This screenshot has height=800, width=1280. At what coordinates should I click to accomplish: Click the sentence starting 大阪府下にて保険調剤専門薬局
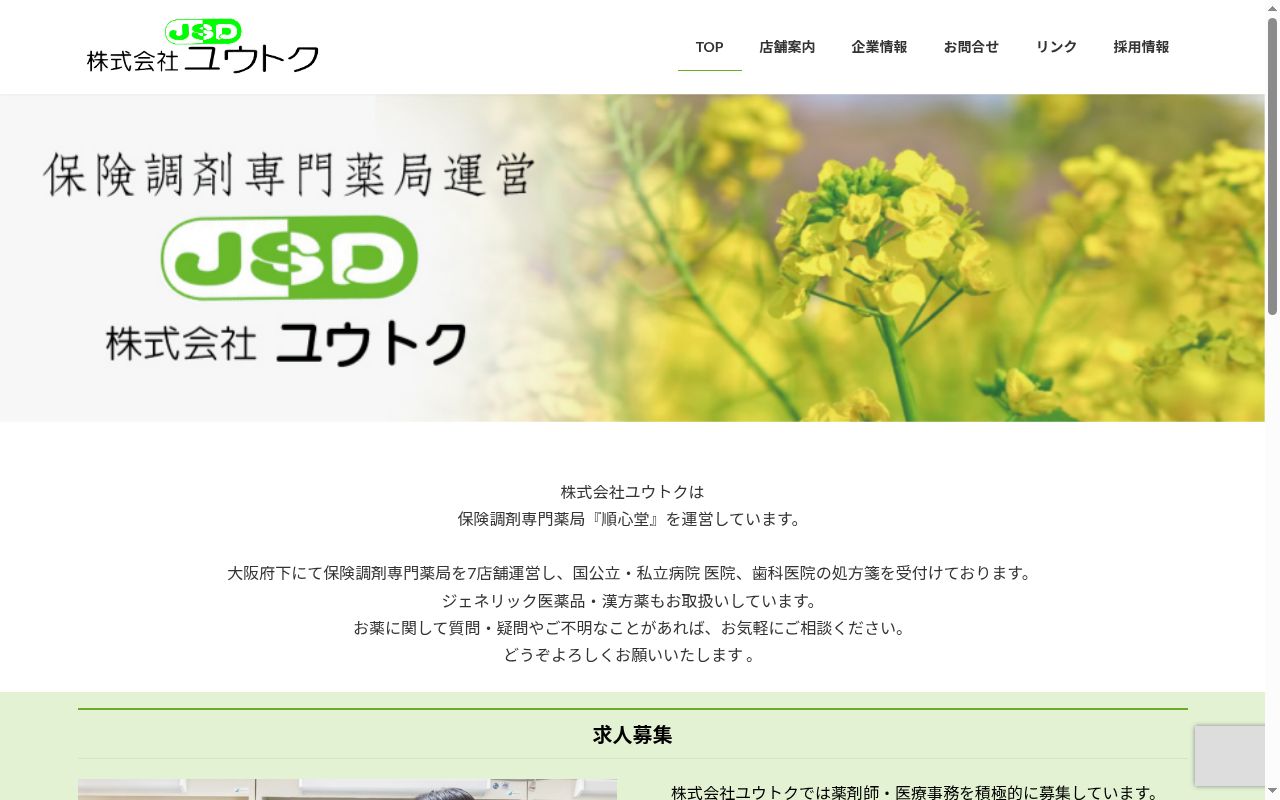632,573
